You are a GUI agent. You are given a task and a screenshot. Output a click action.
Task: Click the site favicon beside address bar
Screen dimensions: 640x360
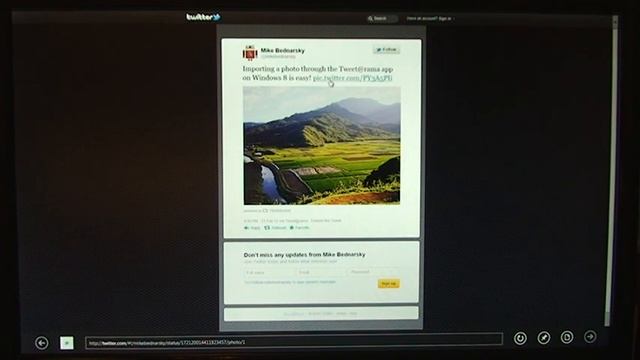67,342
